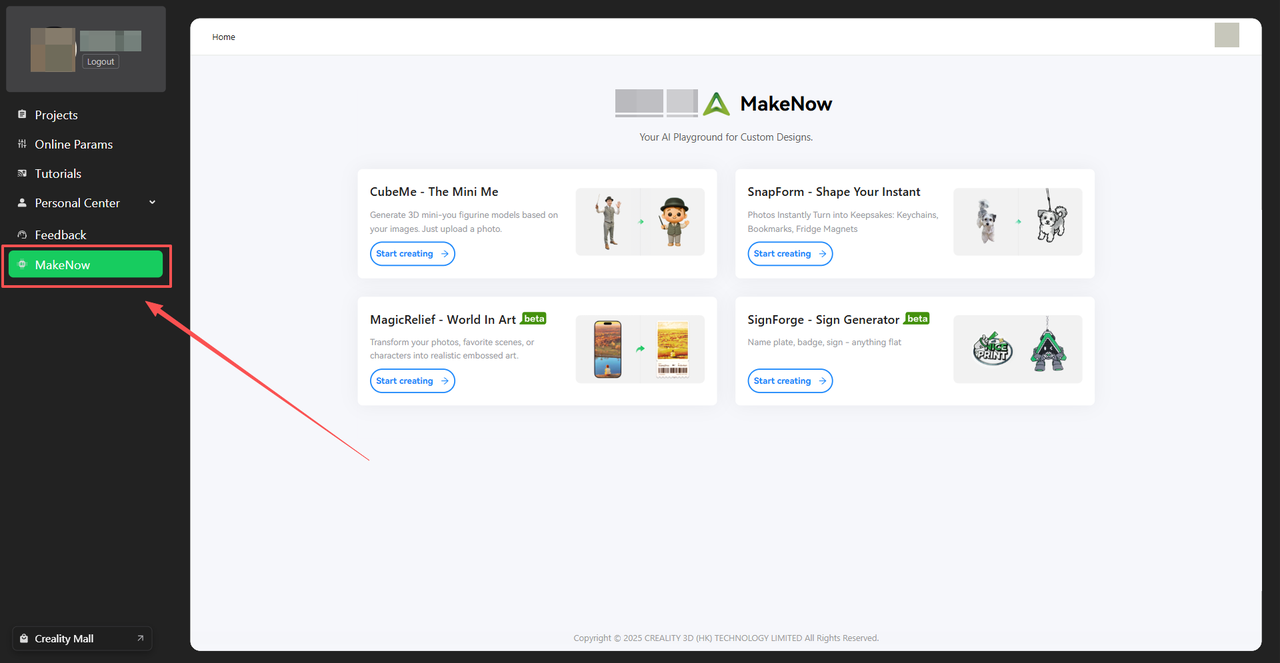
Task: Click the Logout button
Action: [101, 61]
